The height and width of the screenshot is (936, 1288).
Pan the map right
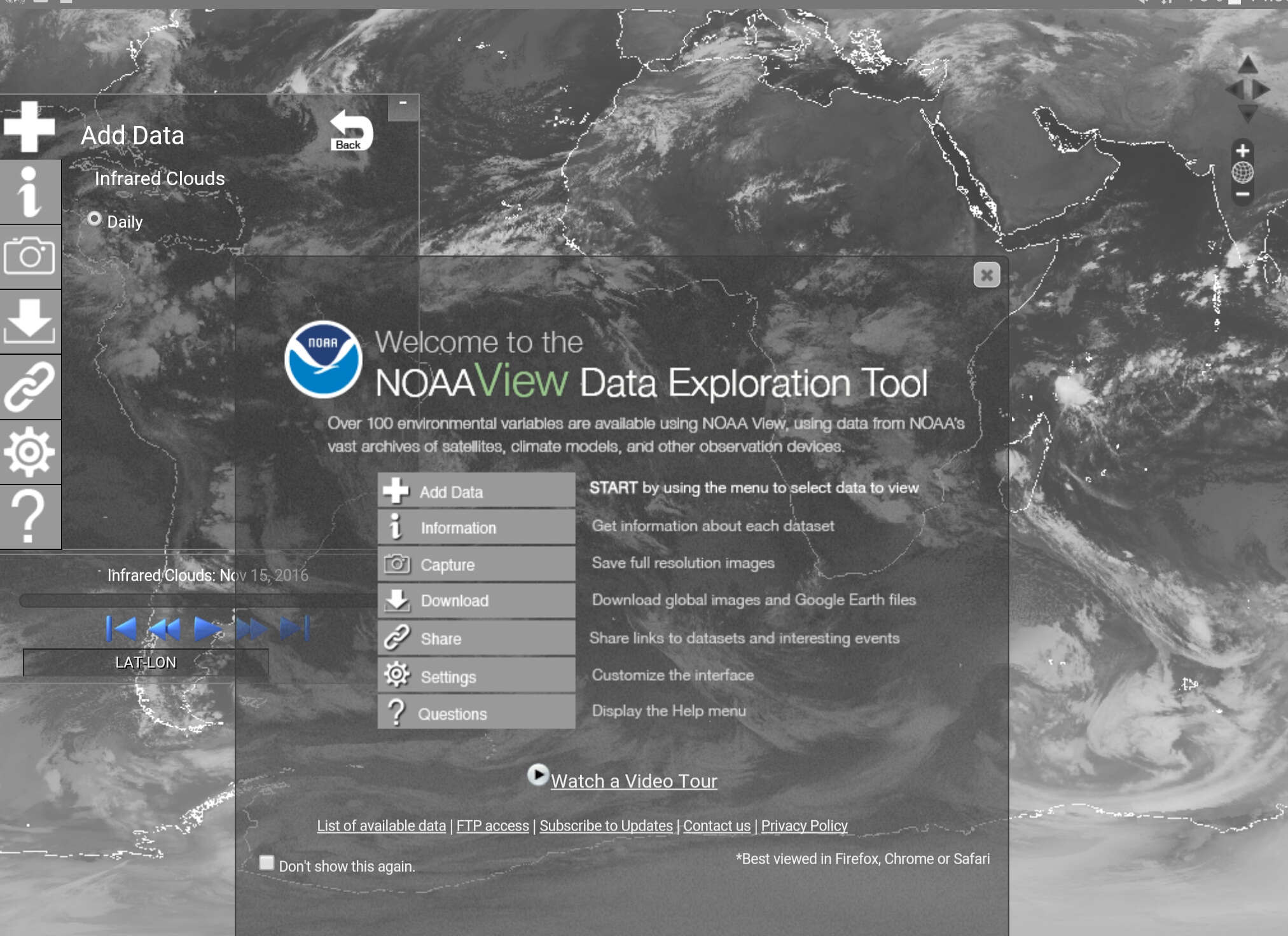[x=1261, y=89]
